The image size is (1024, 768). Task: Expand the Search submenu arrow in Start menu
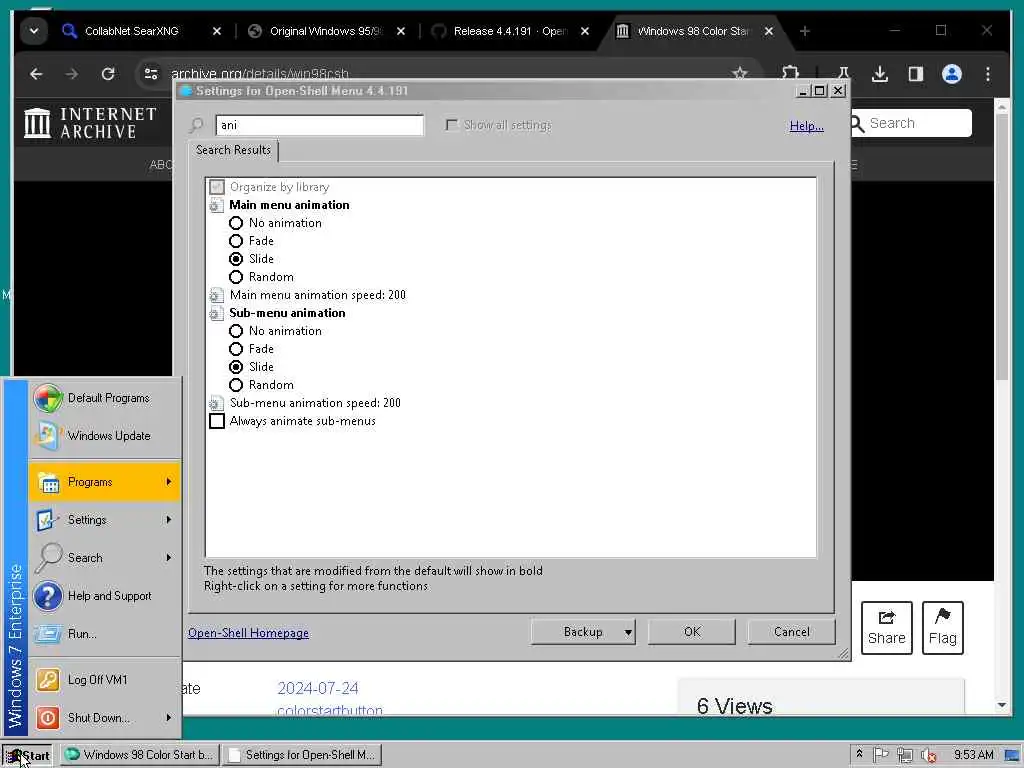(x=168, y=558)
